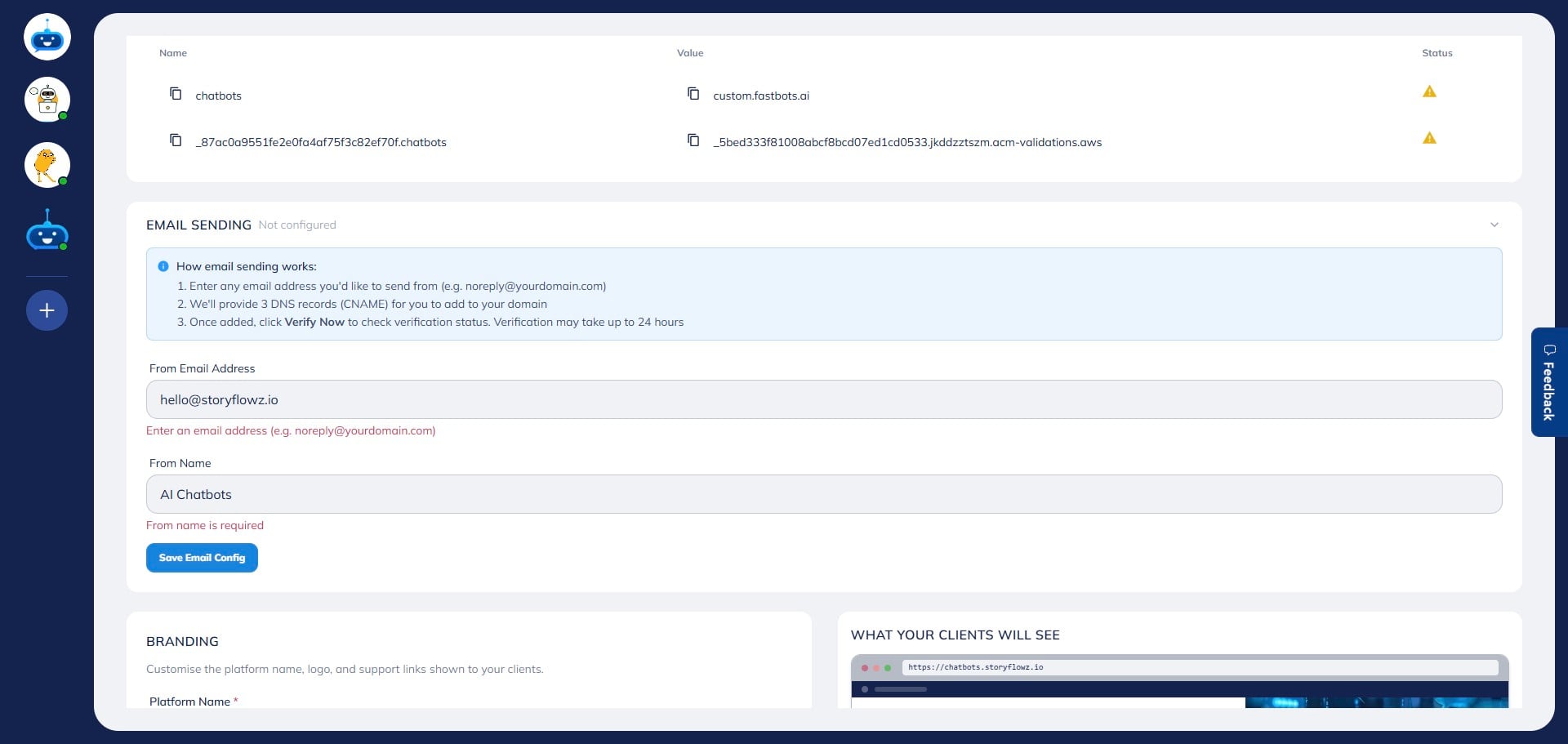Click the chatbots.storyflowz.io URL in the preview bar

coord(976,667)
